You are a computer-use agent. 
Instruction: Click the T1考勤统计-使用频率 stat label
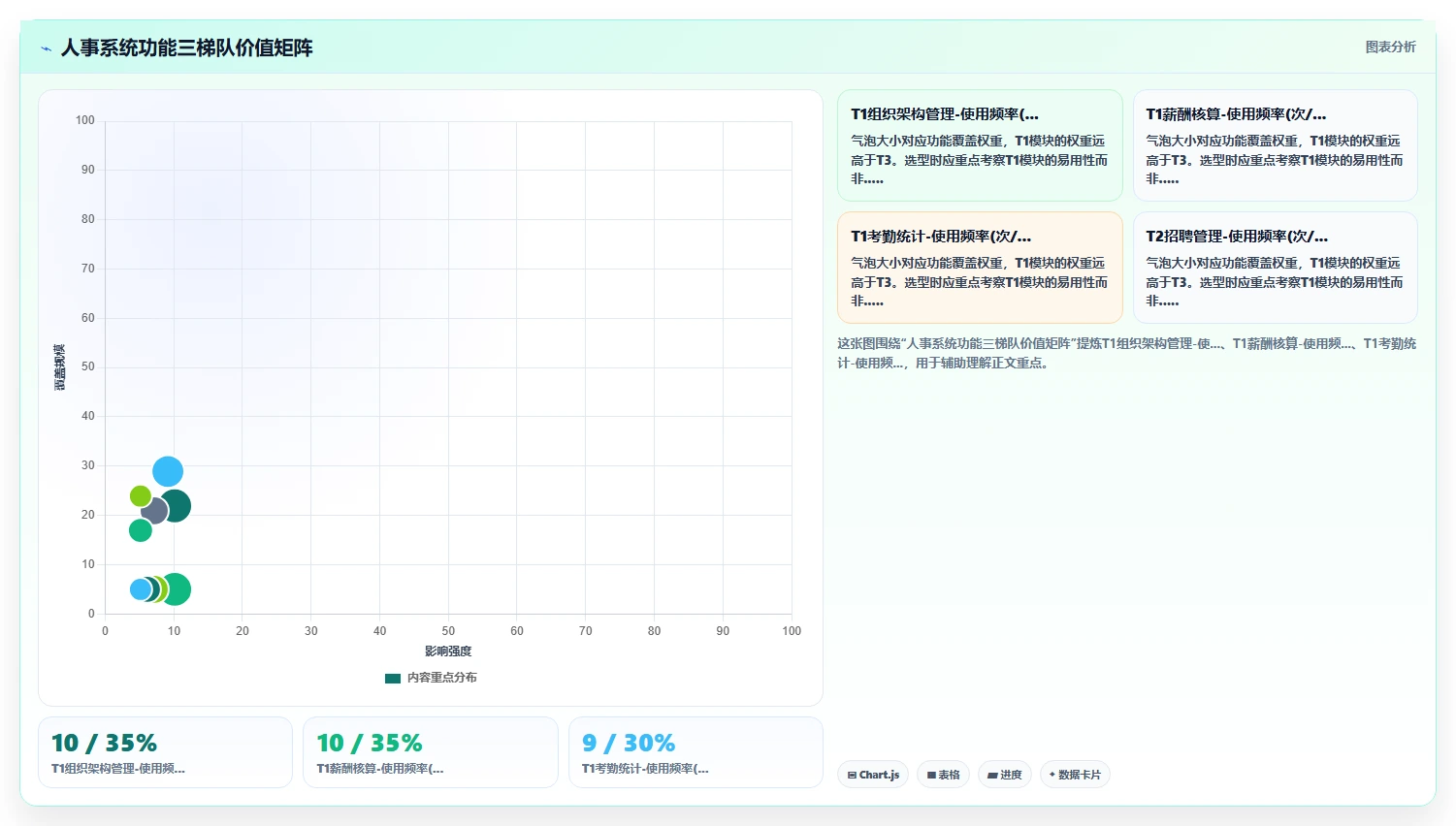point(645,769)
